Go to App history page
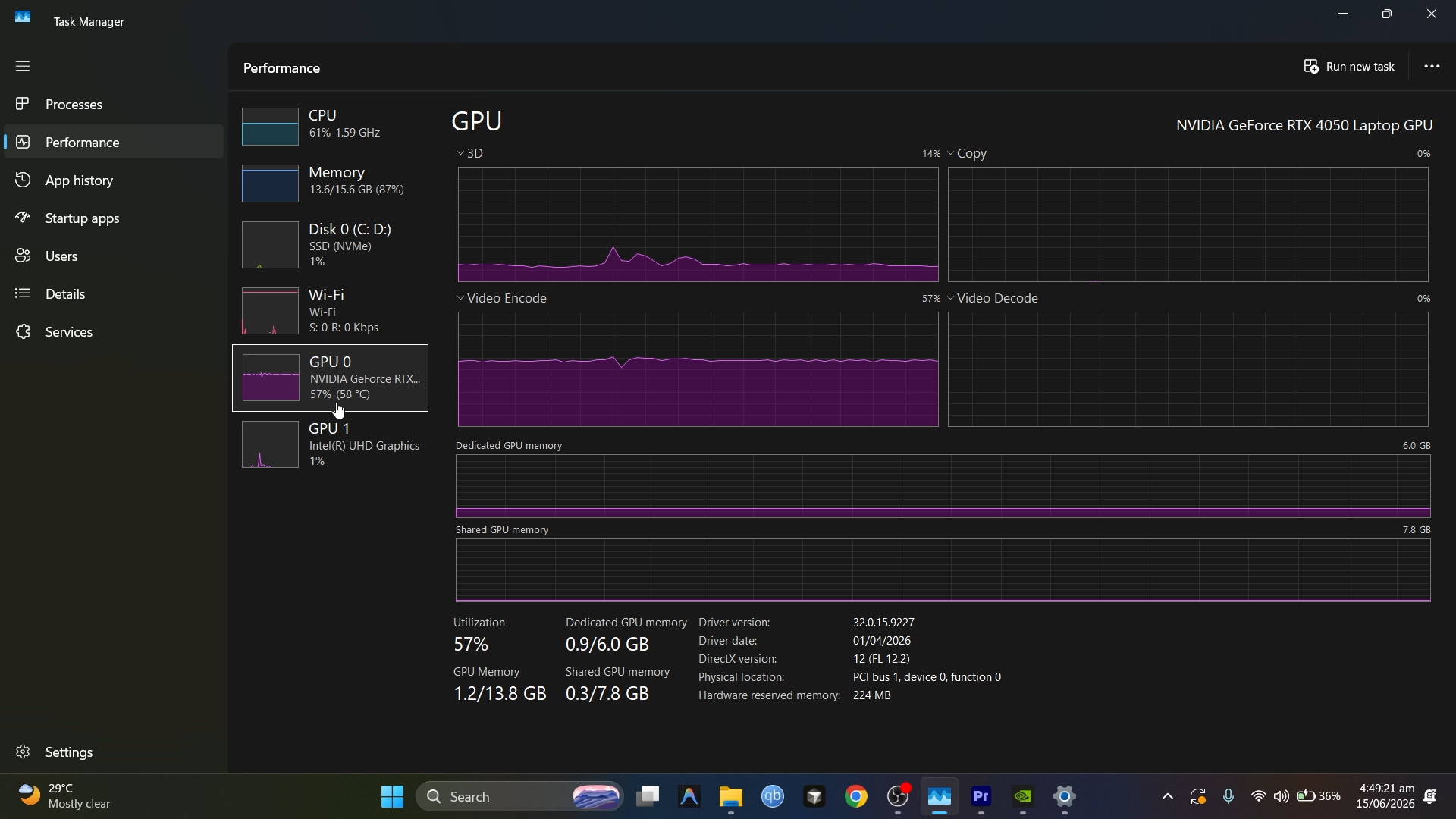The width and height of the screenshot is (1456, 819). (x=114, y=180)
